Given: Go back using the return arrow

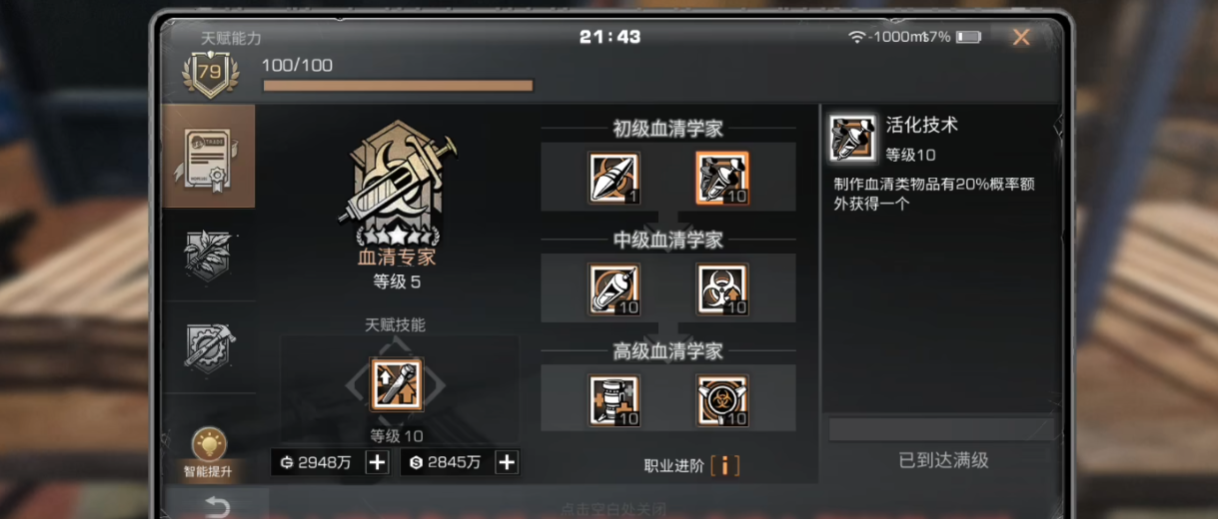Looking at the screenshot, I should 216,507.
